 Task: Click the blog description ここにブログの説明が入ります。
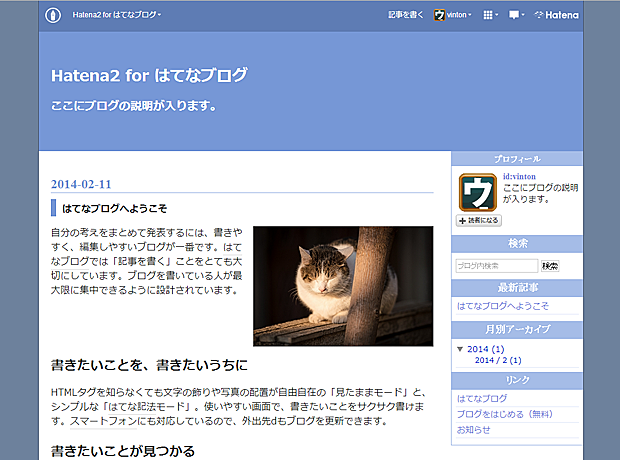134,106
